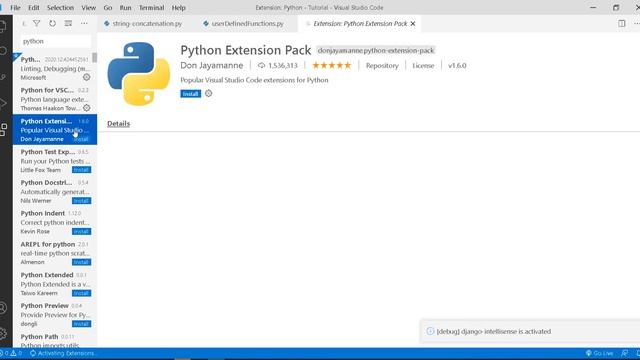Install Python Extension Pack from details page
This screenshot has width=640, height=360.
coord(190,94)
